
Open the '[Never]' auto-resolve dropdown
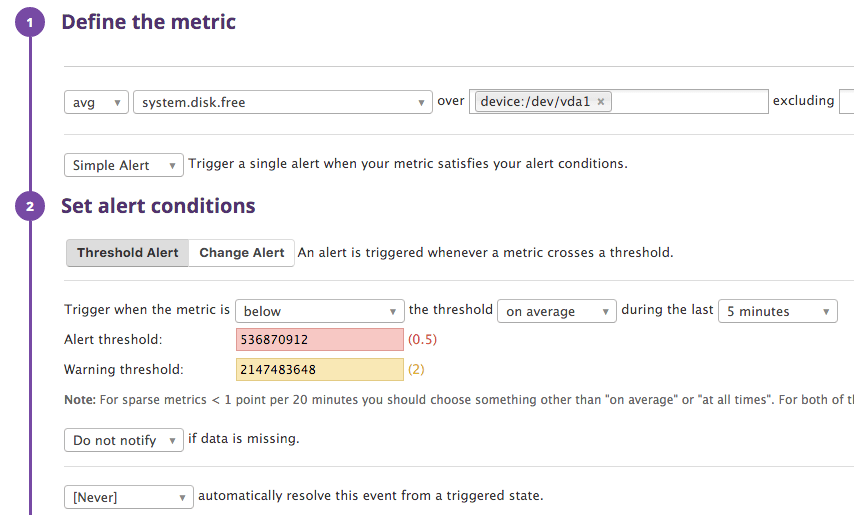(x=128, y=497)
